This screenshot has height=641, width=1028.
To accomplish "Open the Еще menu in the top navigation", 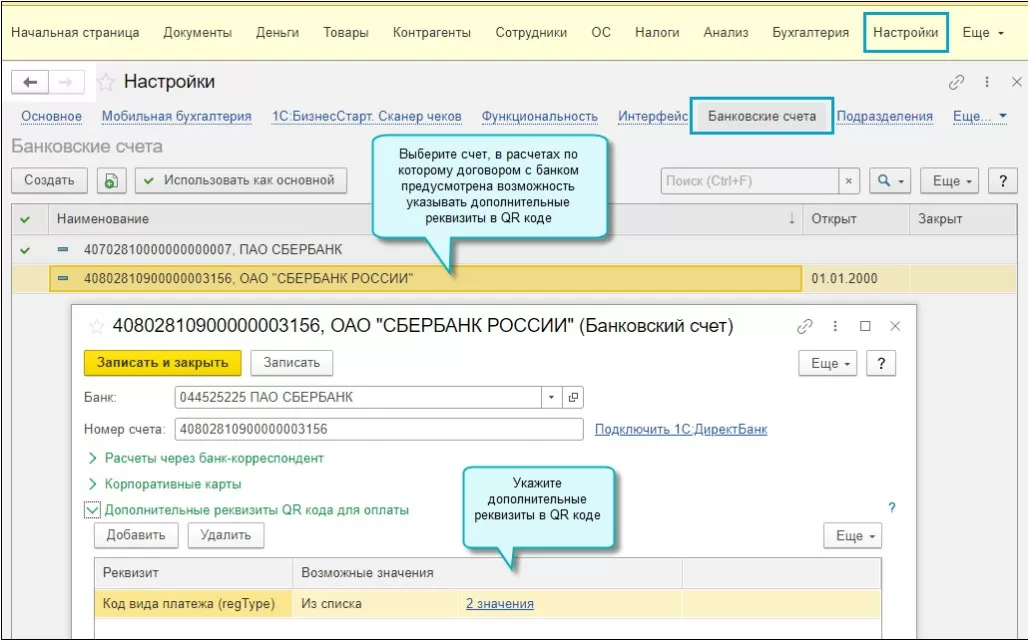I will click(983, 32).
